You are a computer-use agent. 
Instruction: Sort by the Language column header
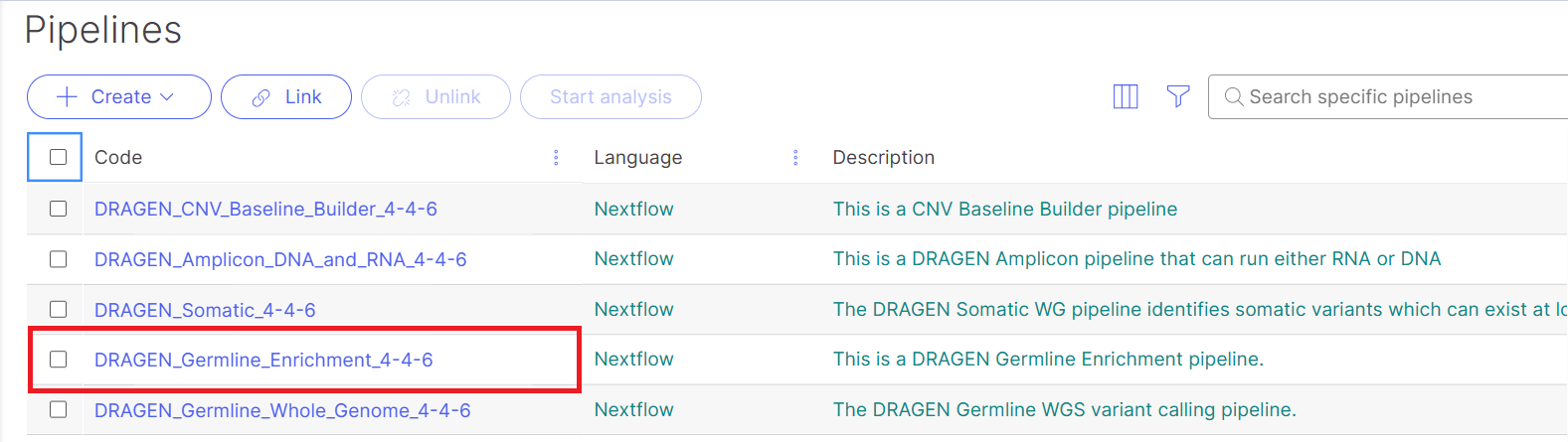coord(637,158)
